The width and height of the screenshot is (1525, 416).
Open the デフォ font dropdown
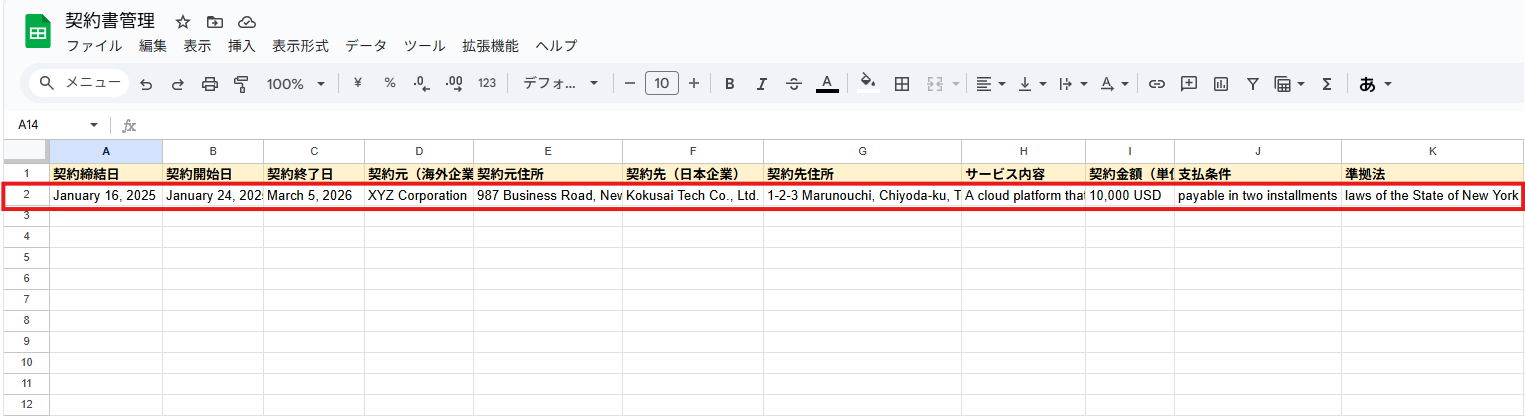[x=560, y=84]
